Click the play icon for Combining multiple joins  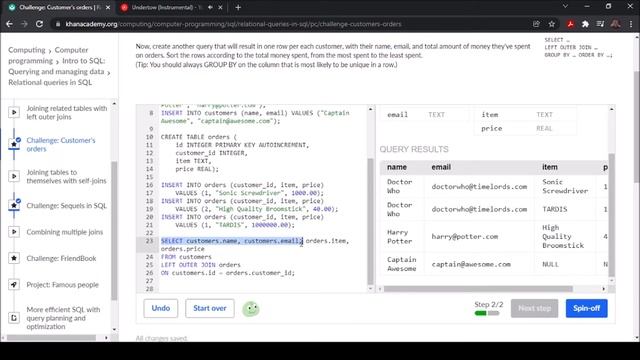click(14, 232)
